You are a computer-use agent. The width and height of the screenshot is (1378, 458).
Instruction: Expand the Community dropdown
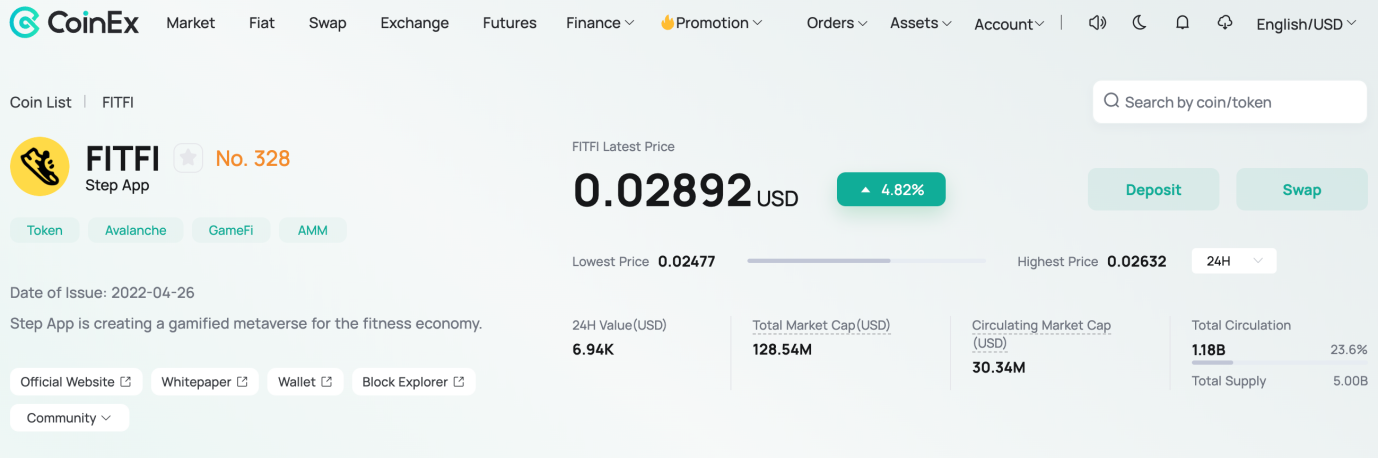69,418
